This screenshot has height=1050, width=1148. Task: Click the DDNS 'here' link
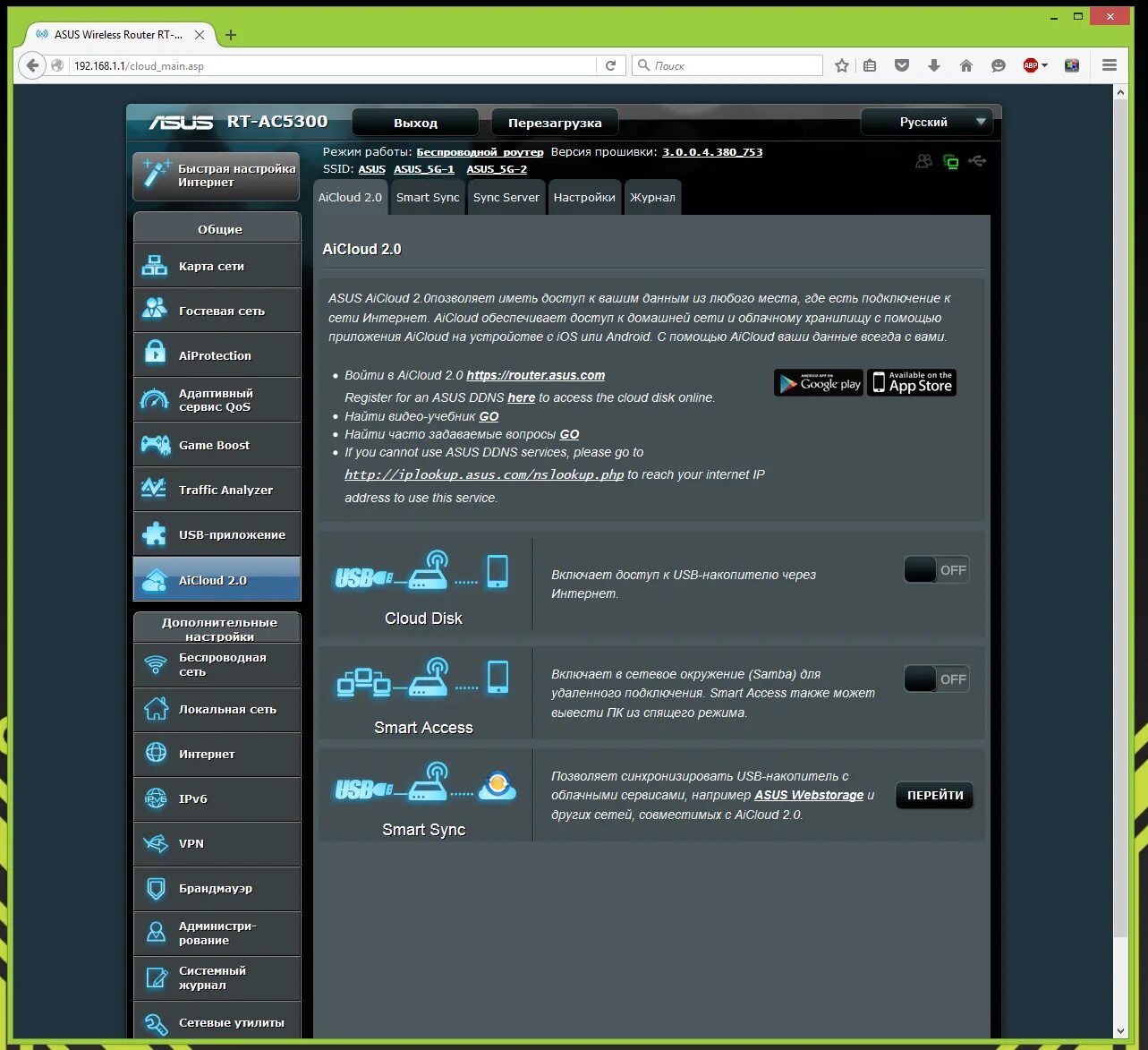coord(521,397)
